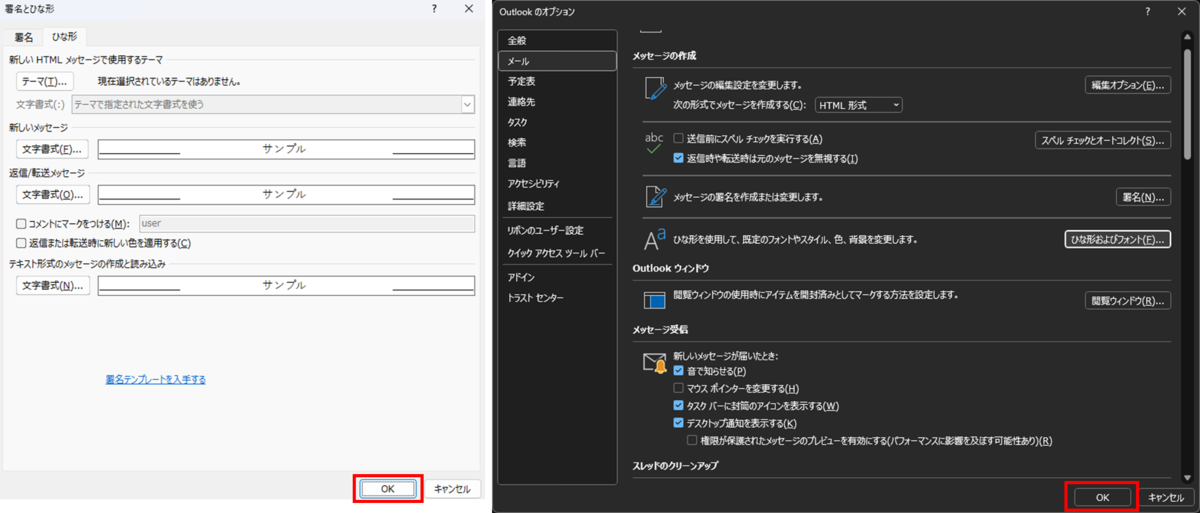Click the テーマ(T)... button
This screenshot has width=1200, height=513.
pos(45,81)
